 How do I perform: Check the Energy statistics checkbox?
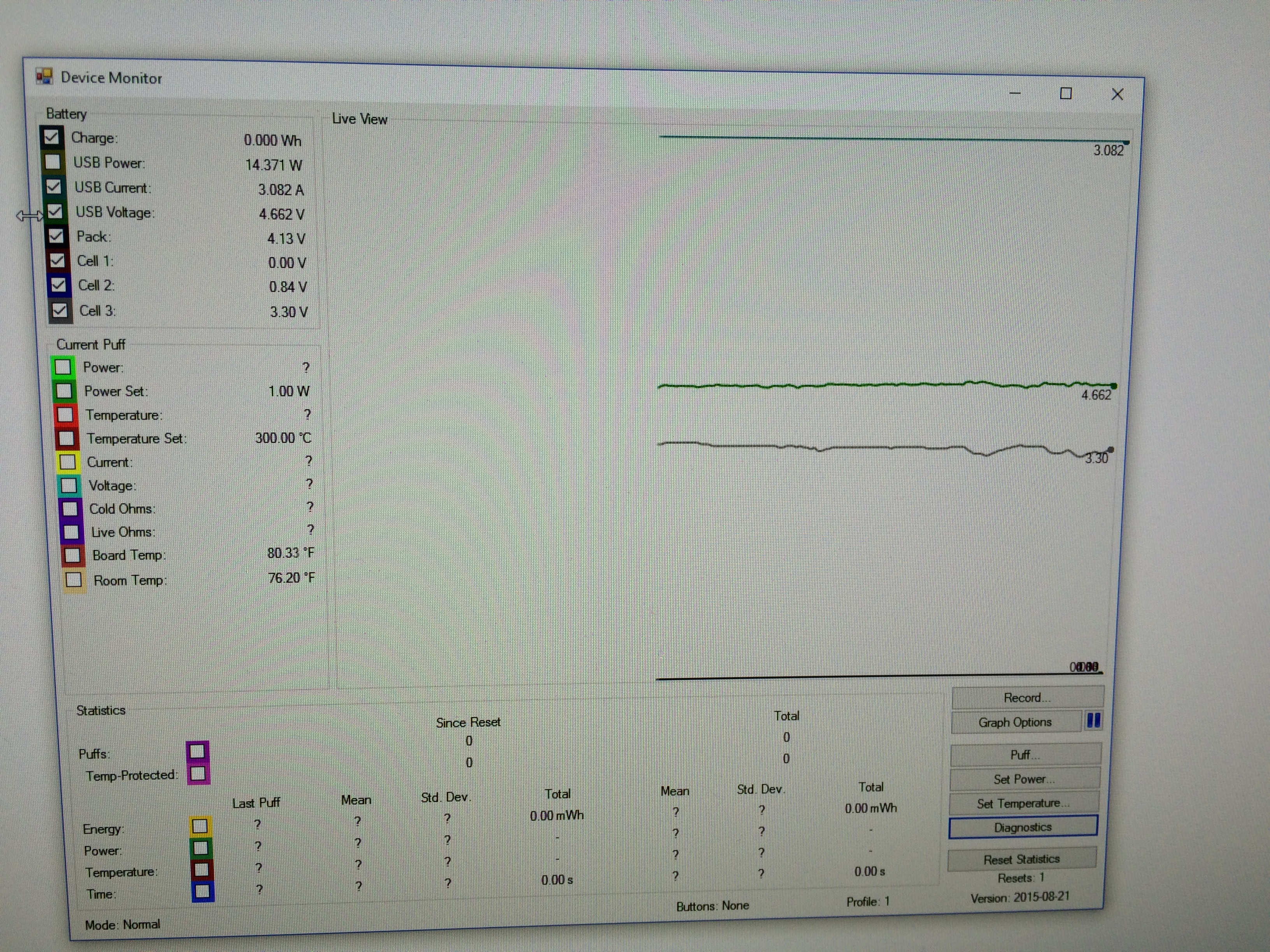click(x=200, y=826)
